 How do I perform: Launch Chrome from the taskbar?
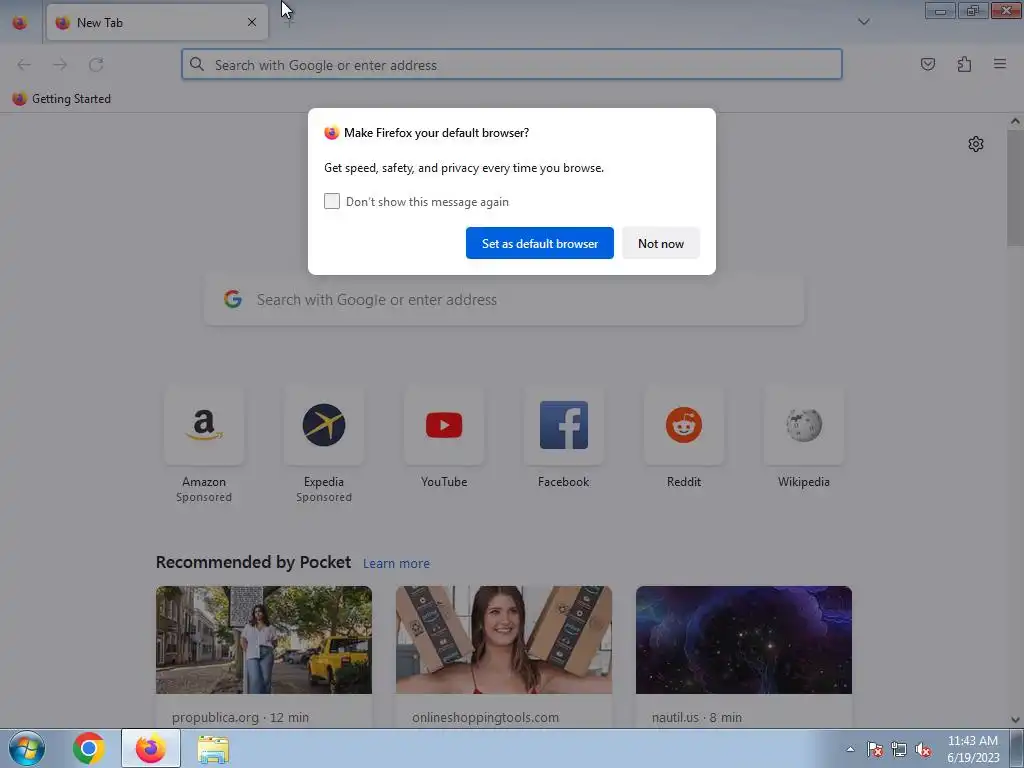coord(89,748)
